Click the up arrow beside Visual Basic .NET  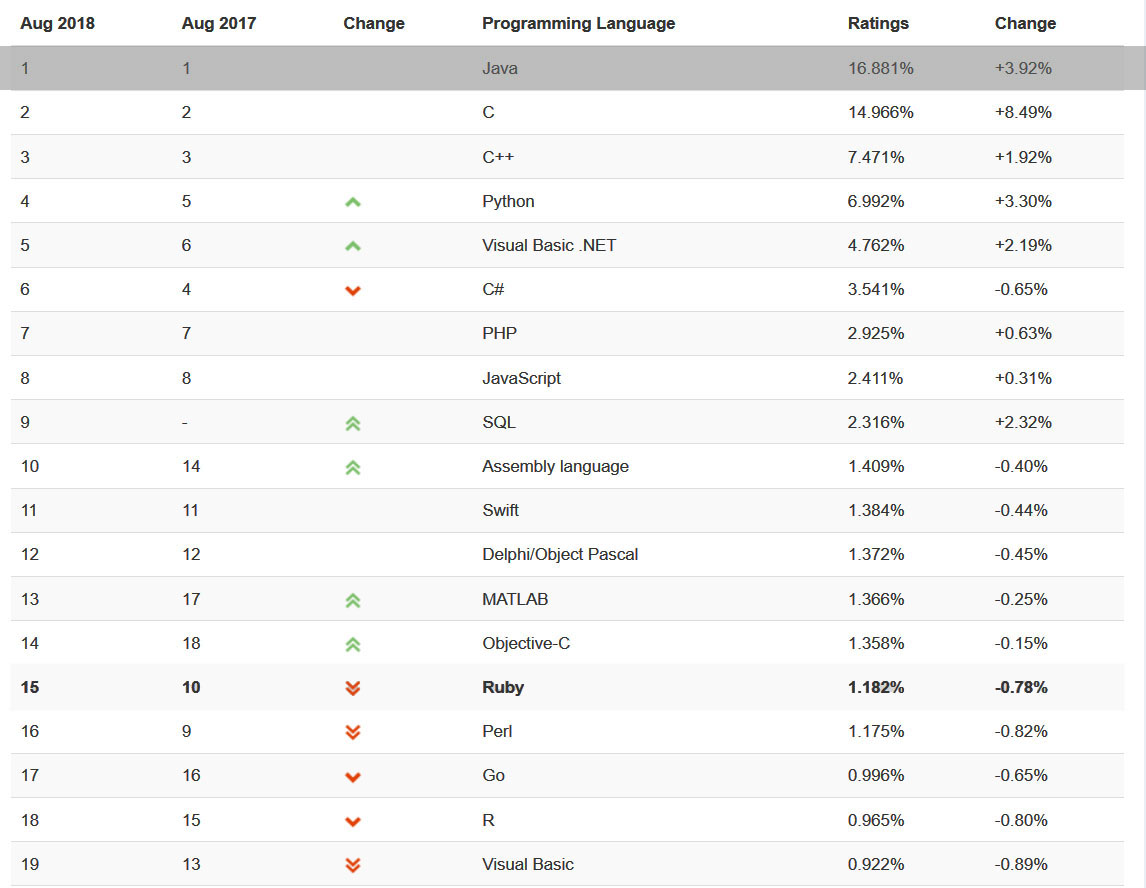[352, 246]
